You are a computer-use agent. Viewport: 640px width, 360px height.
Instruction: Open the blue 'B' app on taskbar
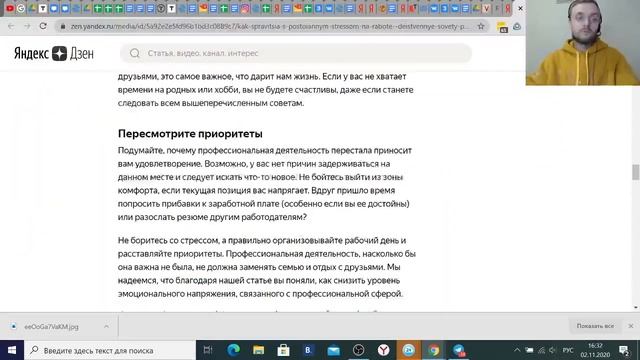308,350
